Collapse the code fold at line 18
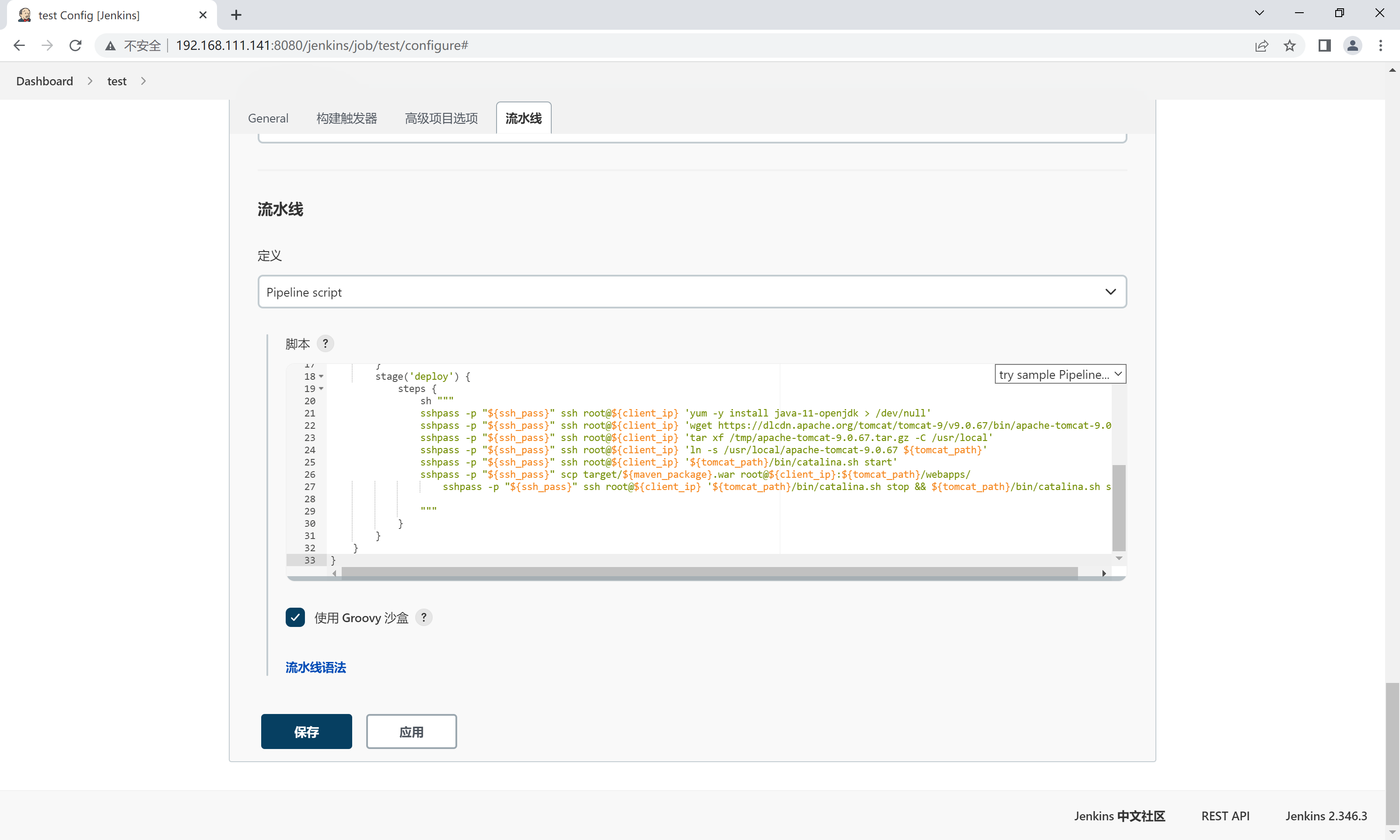This screenshot has height=840, width=1400. 322,376
